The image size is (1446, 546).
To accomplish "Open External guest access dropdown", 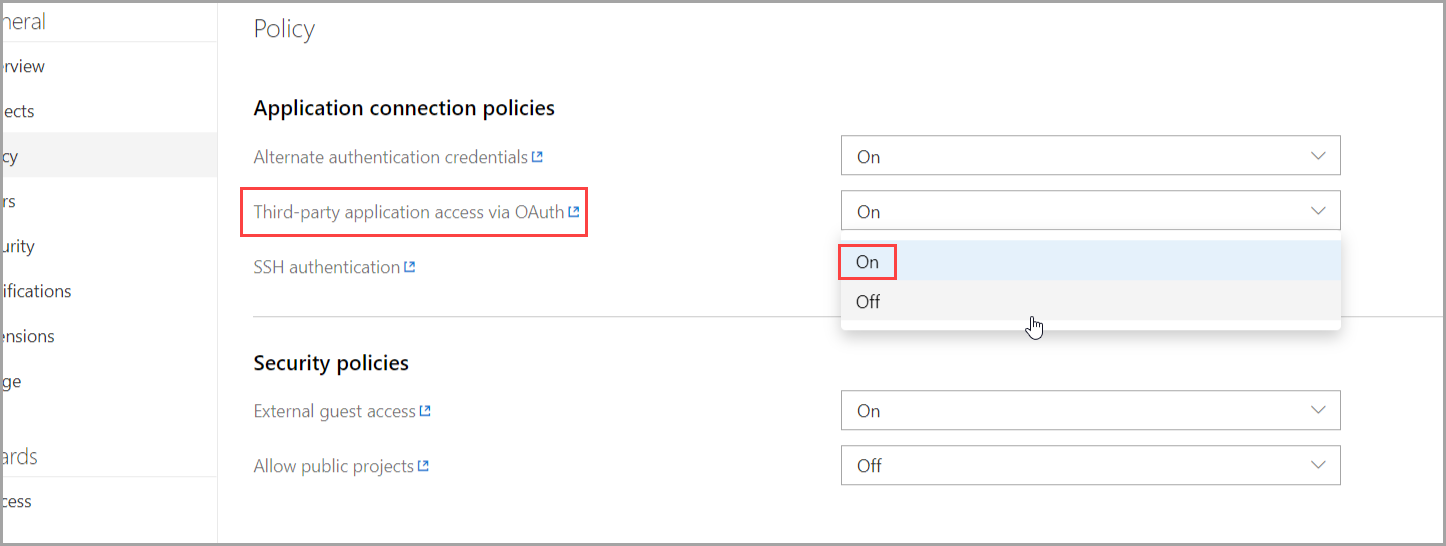I will point(1090,410).
